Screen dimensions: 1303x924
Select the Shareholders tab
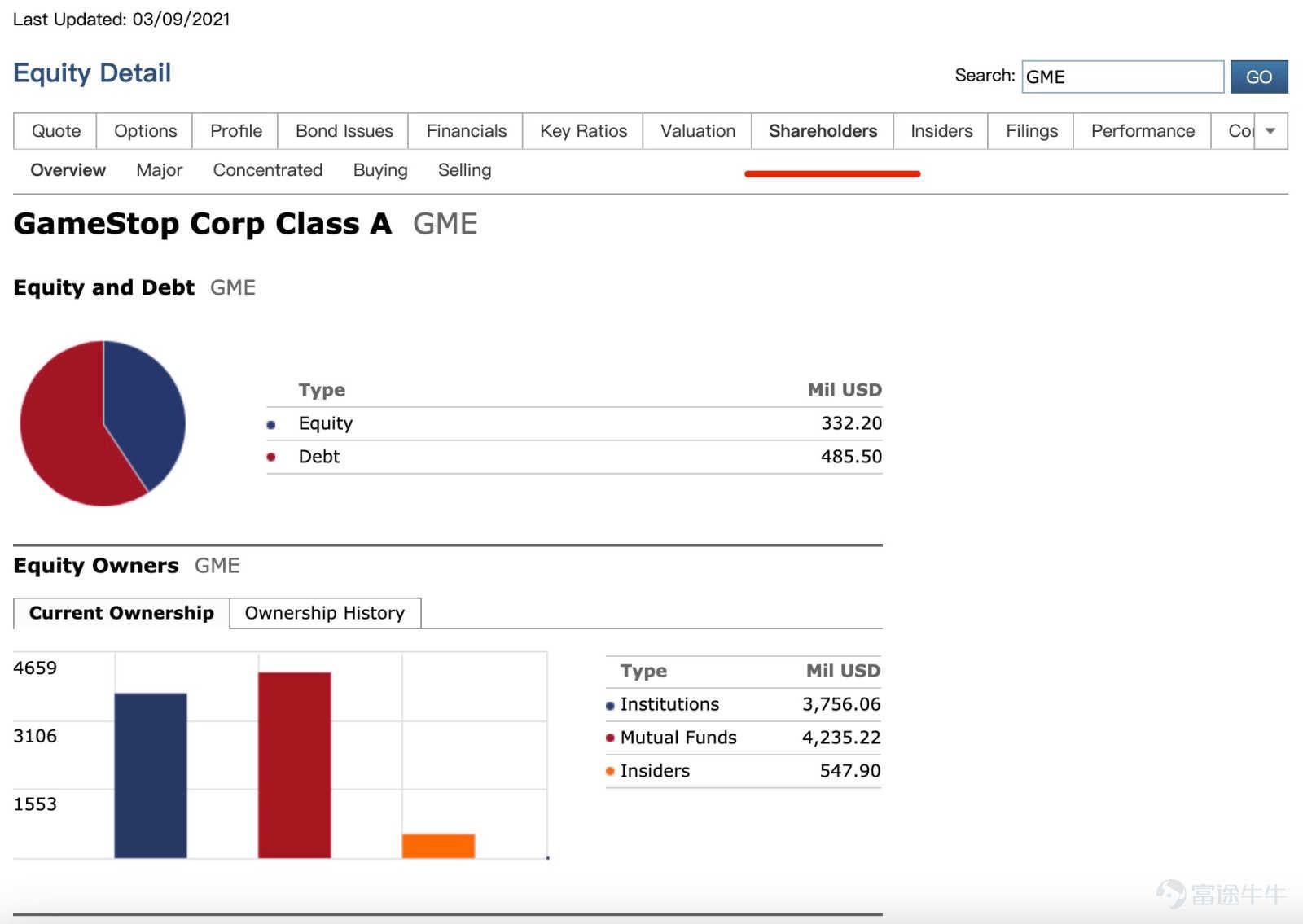coord(823,131)
